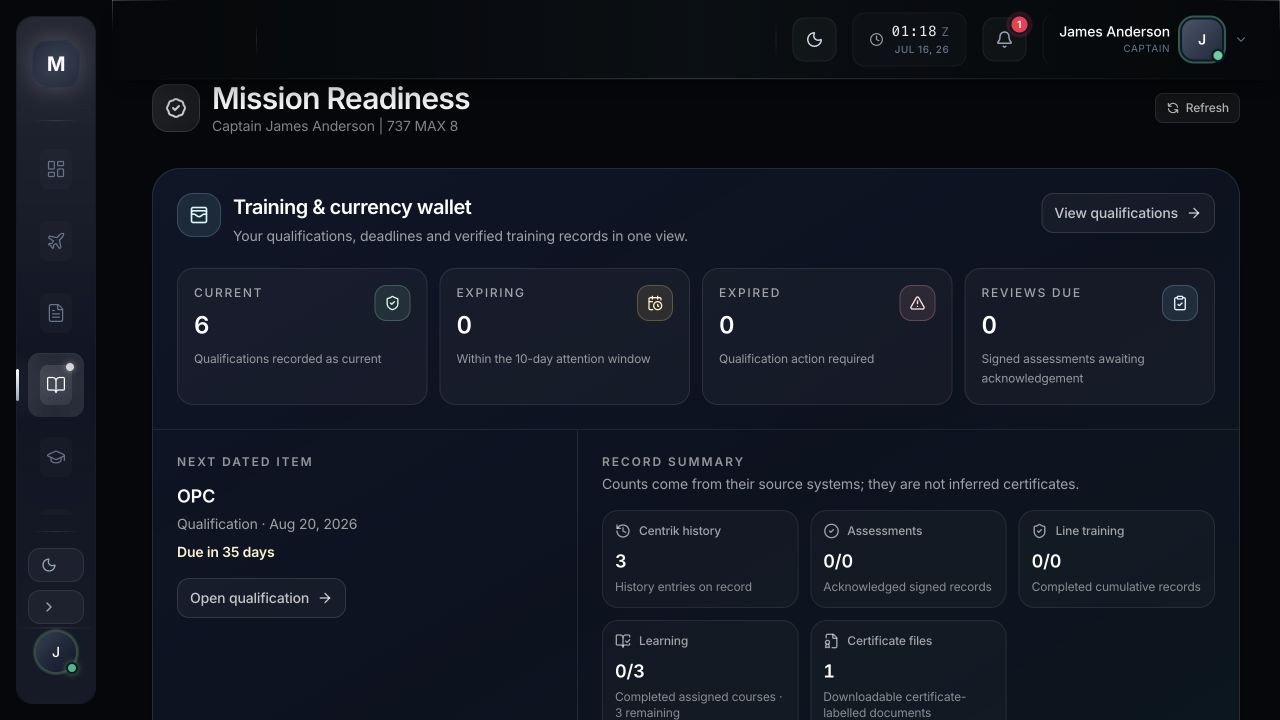Screen dimensions: 1280x720
Task: Click the Assessments checkmark icon
Action: tap(831, 531)
